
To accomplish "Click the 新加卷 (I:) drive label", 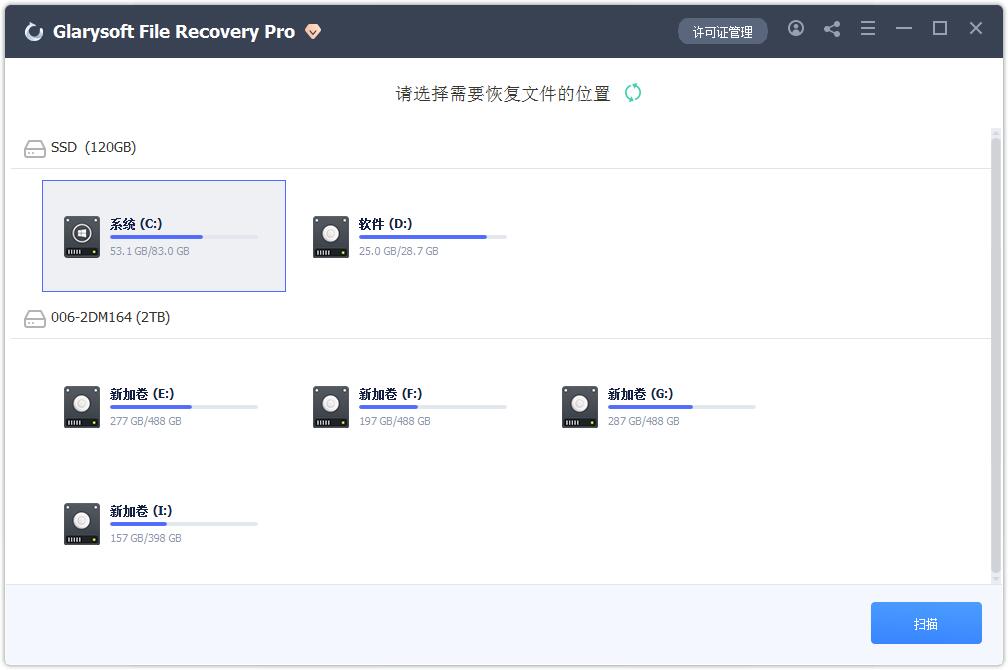I will coord(141,511).
